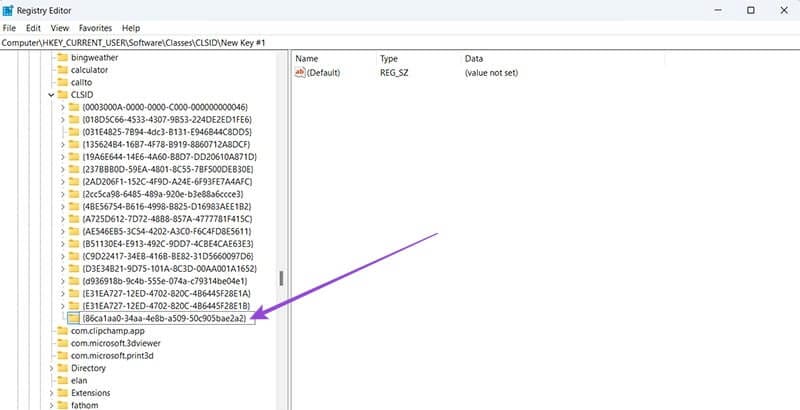Open the Help menu

(131, 28)
